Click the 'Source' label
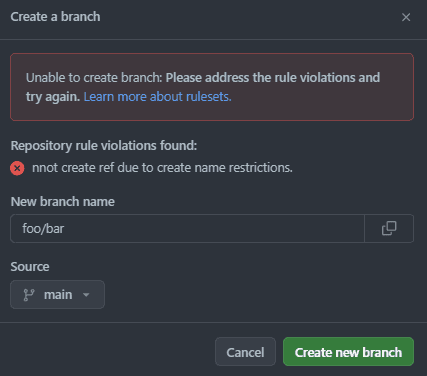427x376 pixels. tap(30, 267)
